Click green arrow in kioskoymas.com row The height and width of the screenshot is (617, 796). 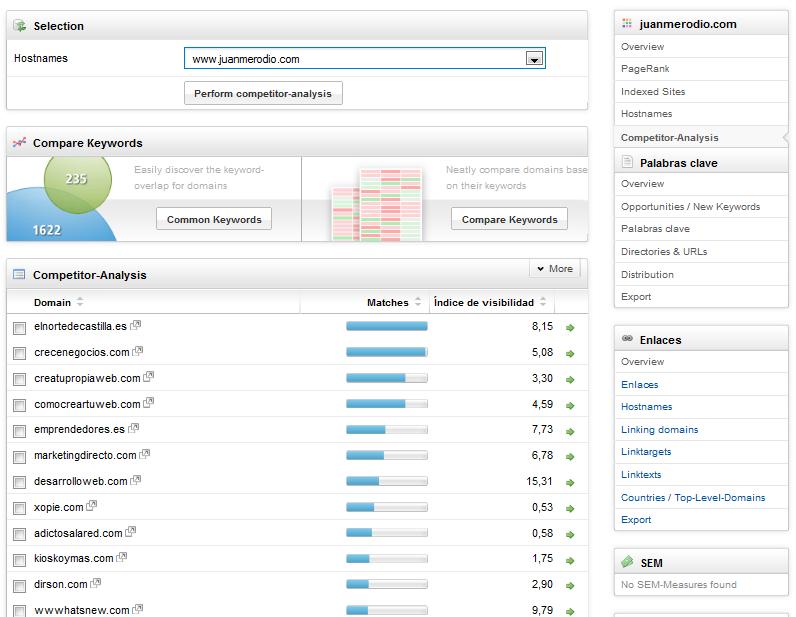pos(570,561)
